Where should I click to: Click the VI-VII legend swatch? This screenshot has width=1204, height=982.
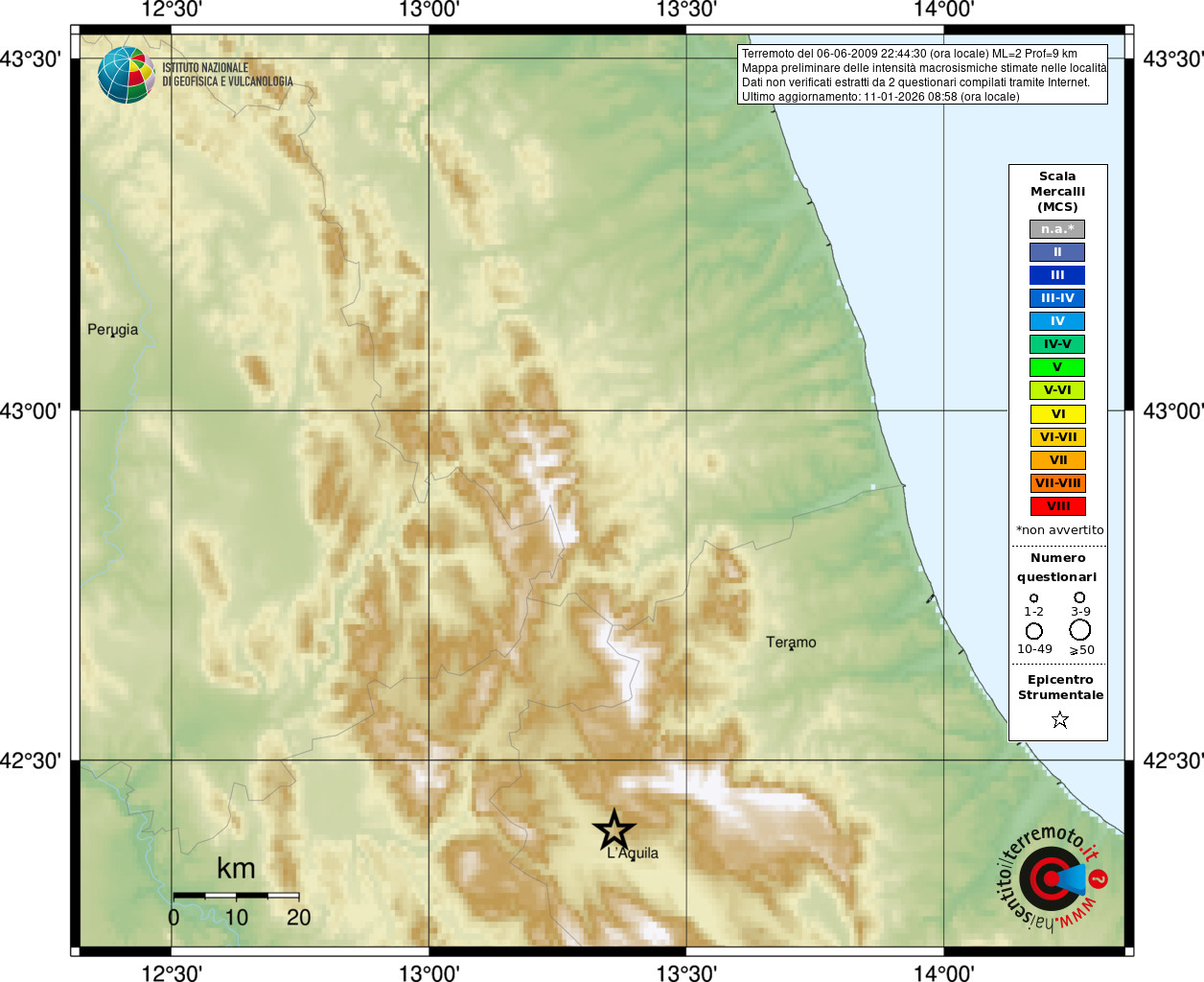pos(1057,437)
